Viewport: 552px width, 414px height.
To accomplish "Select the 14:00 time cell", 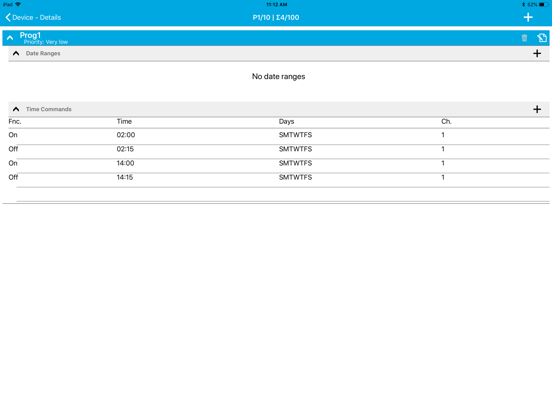I will tap(125, 163).
